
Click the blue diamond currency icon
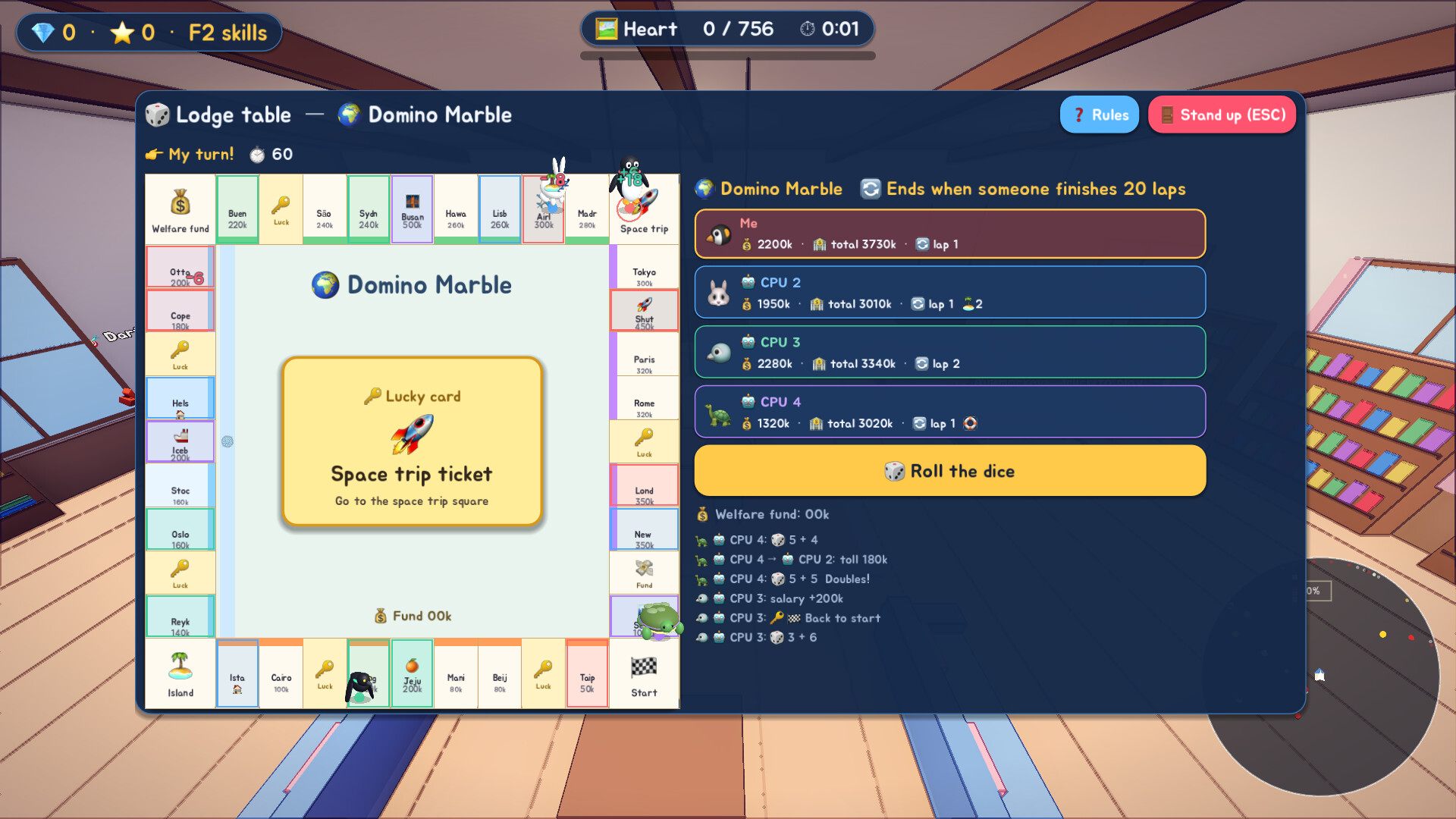42,33
